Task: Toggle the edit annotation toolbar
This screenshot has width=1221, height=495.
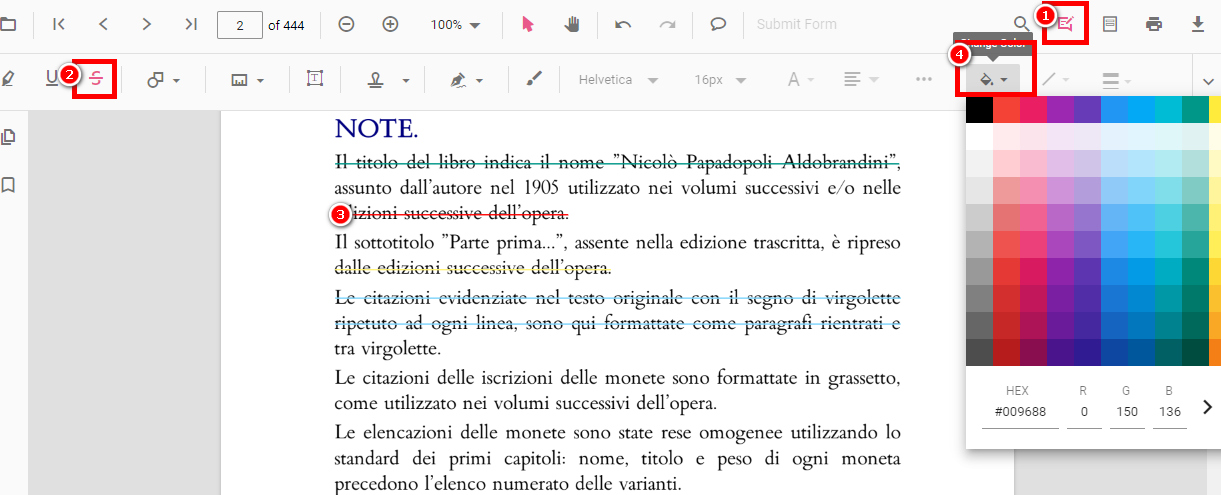Action: [1066, 24]
